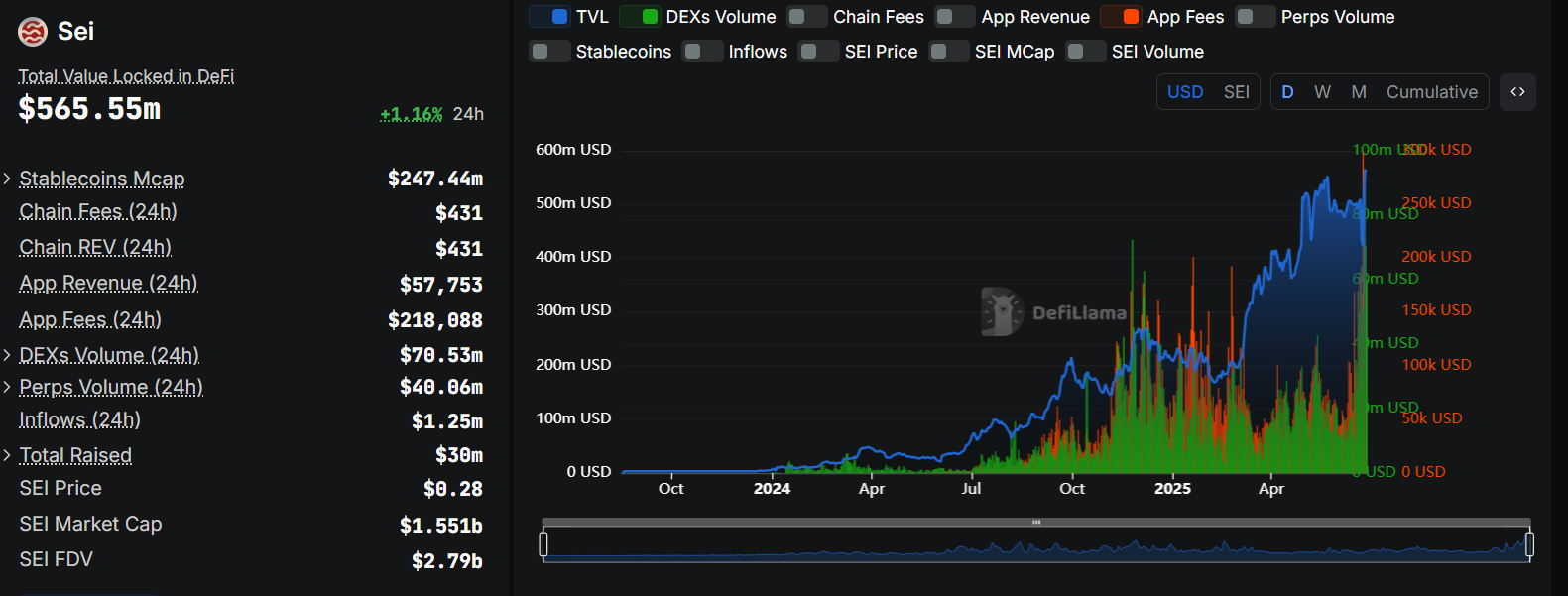Click the $0.28 SEI price value
1568x596 pixels.
coord(453,489)
